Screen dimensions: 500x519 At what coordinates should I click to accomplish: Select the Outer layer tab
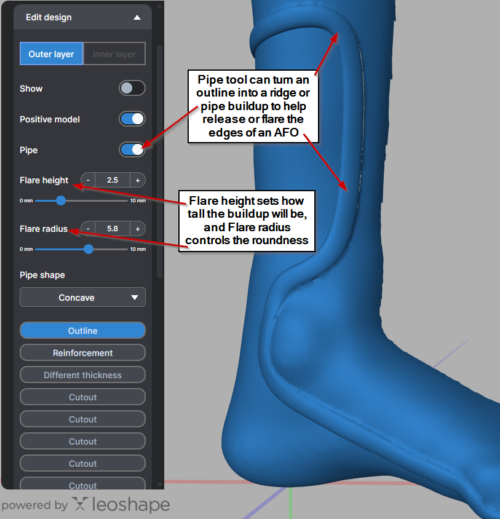tap(51, 54)
